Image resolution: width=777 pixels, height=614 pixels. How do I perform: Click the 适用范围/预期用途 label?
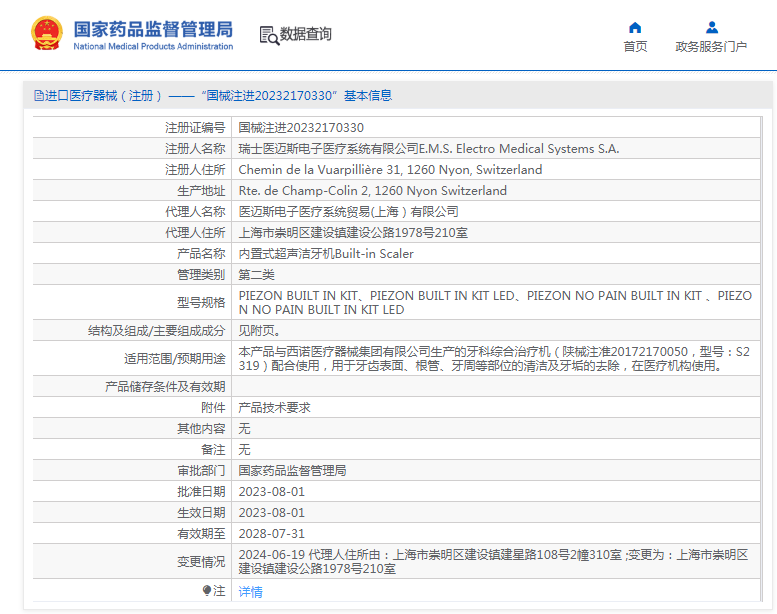coord(175,358)
